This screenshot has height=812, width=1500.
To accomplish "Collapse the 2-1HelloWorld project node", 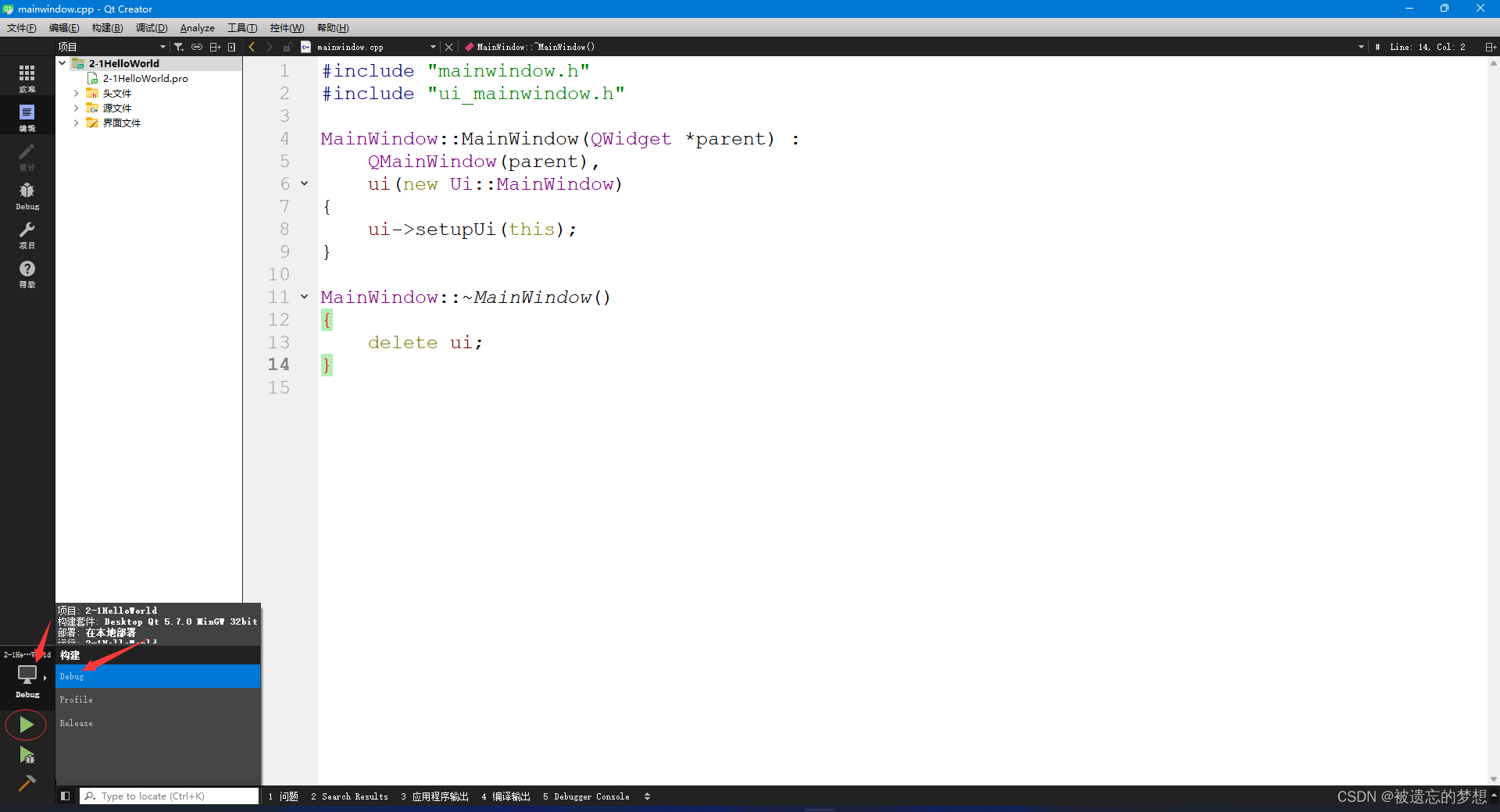I will tap(62, 63).
